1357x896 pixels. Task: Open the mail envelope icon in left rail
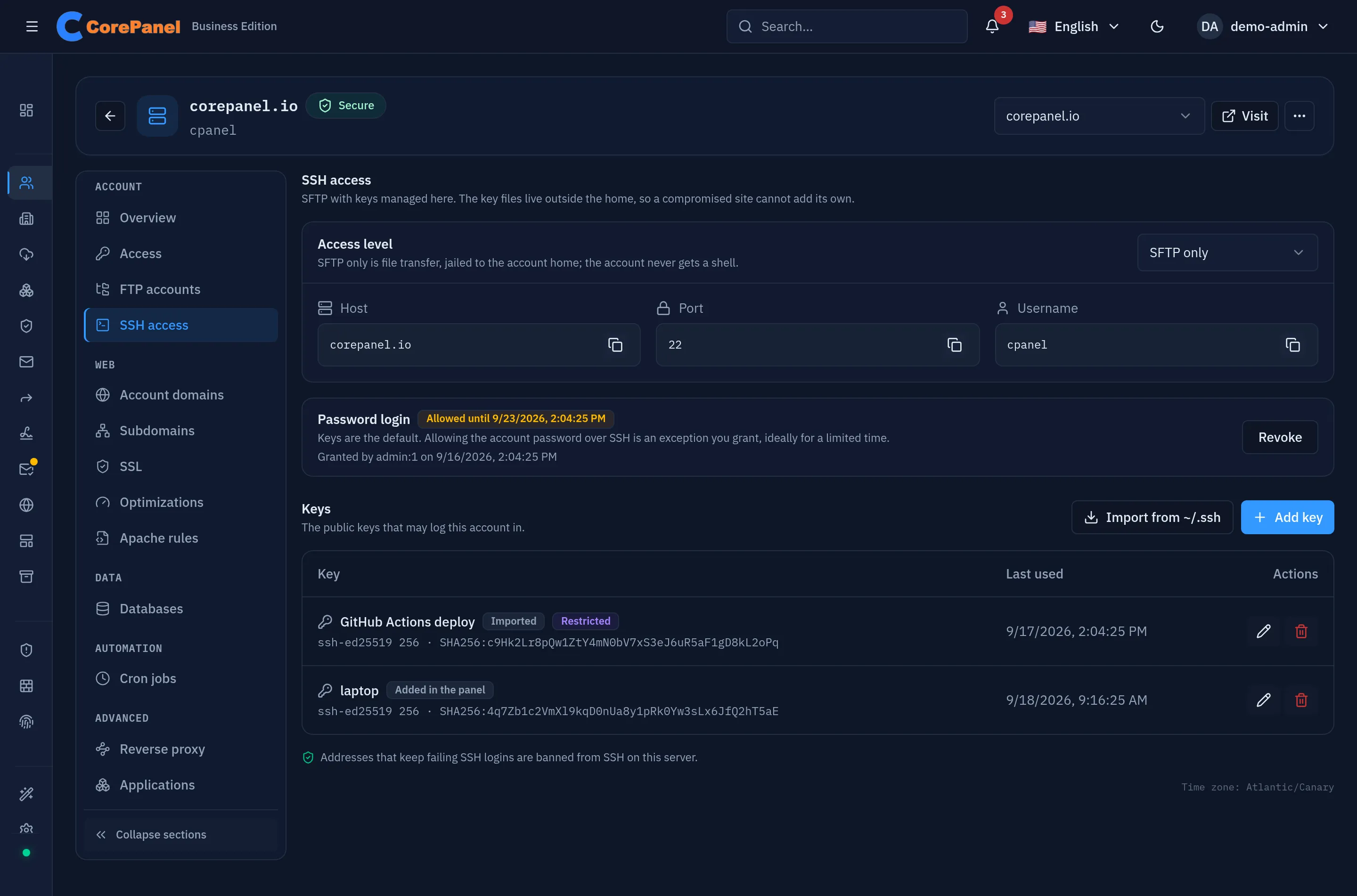pyautogui.click(x=26, y=362)
